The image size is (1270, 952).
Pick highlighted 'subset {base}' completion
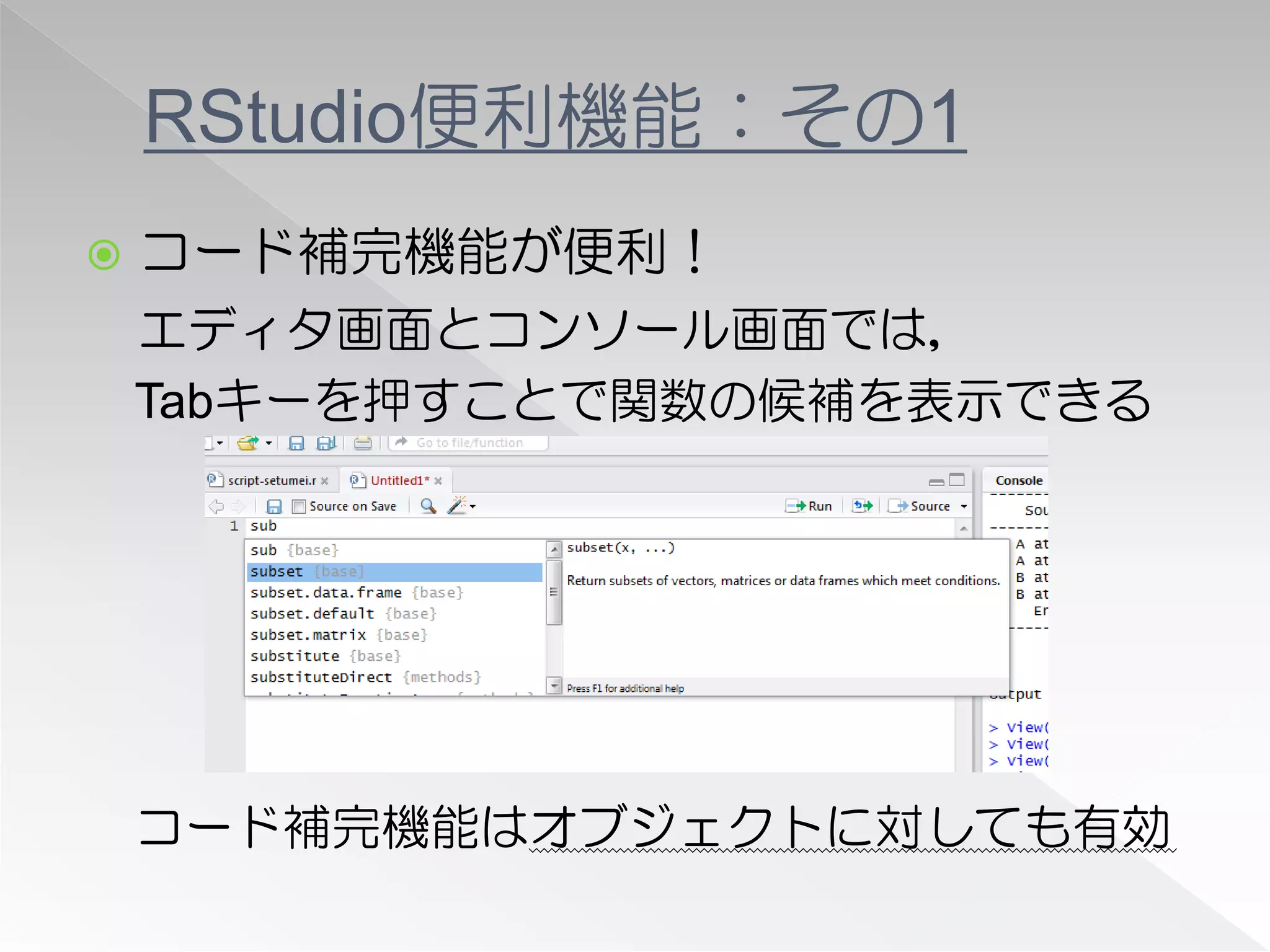pos(394,571)
